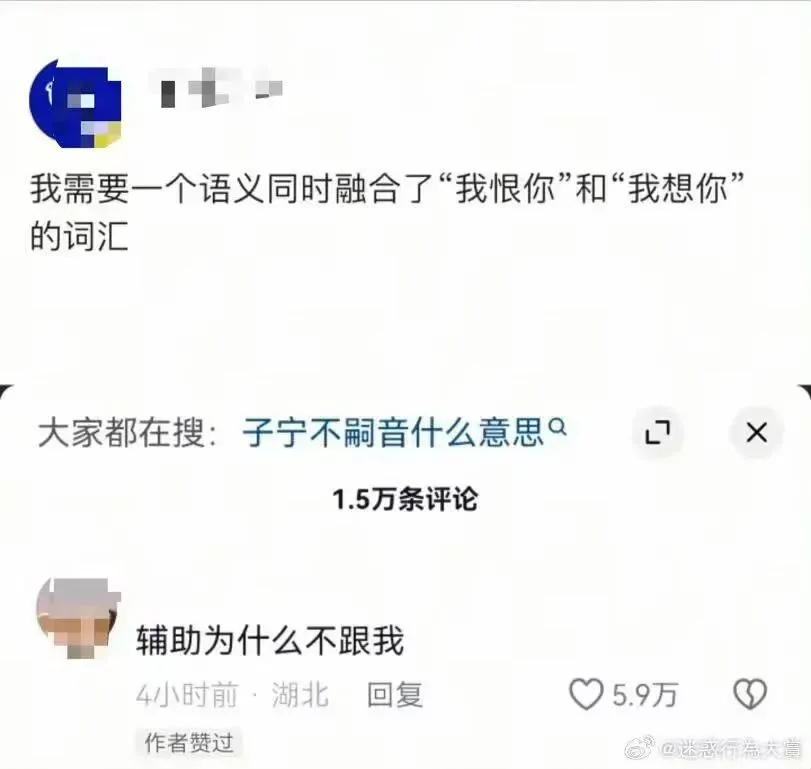
Task: Click the 作者赞过 badge
Action: click(x=189, y=743)
